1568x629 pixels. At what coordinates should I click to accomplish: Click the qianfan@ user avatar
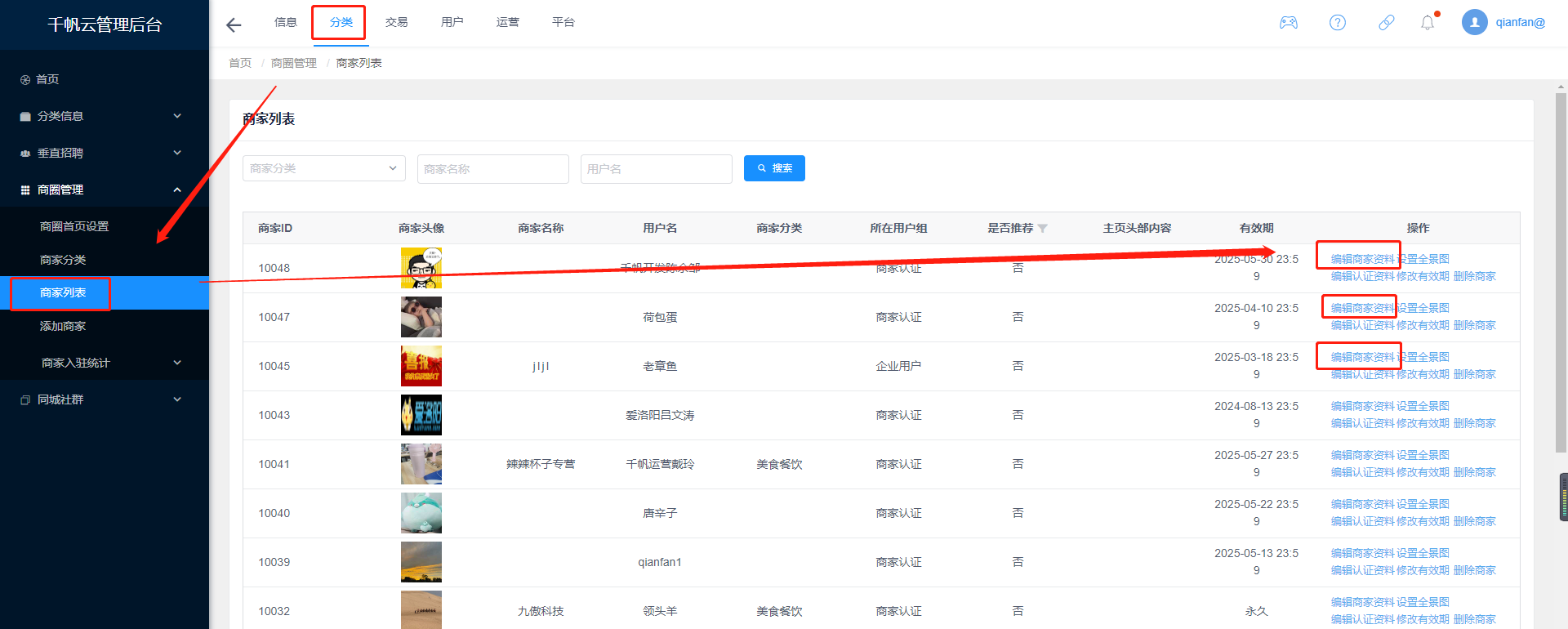1474,22
